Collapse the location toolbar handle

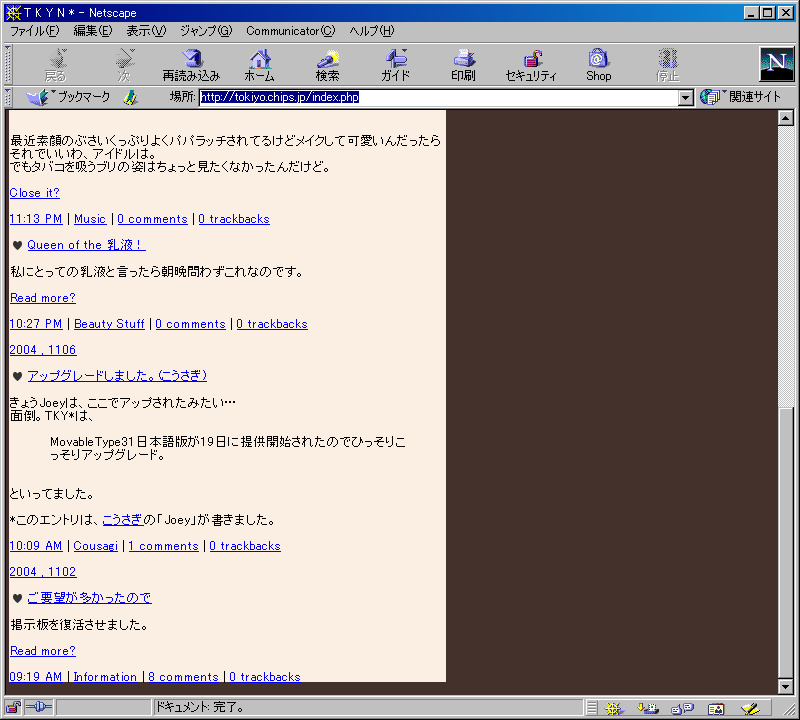[8, 96]
